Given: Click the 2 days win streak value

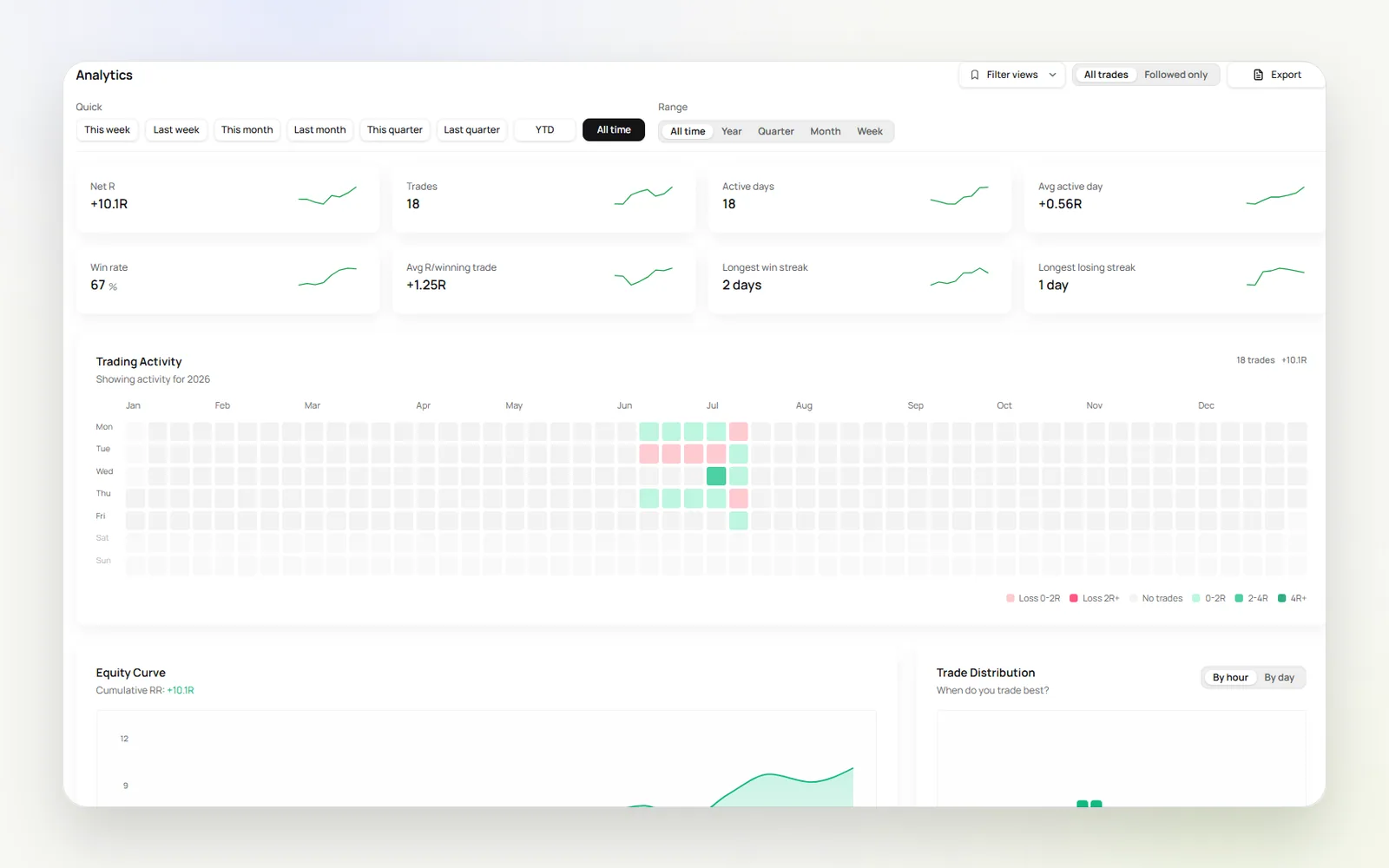Looking at the screenshot, I should click(x=742, y=286).
